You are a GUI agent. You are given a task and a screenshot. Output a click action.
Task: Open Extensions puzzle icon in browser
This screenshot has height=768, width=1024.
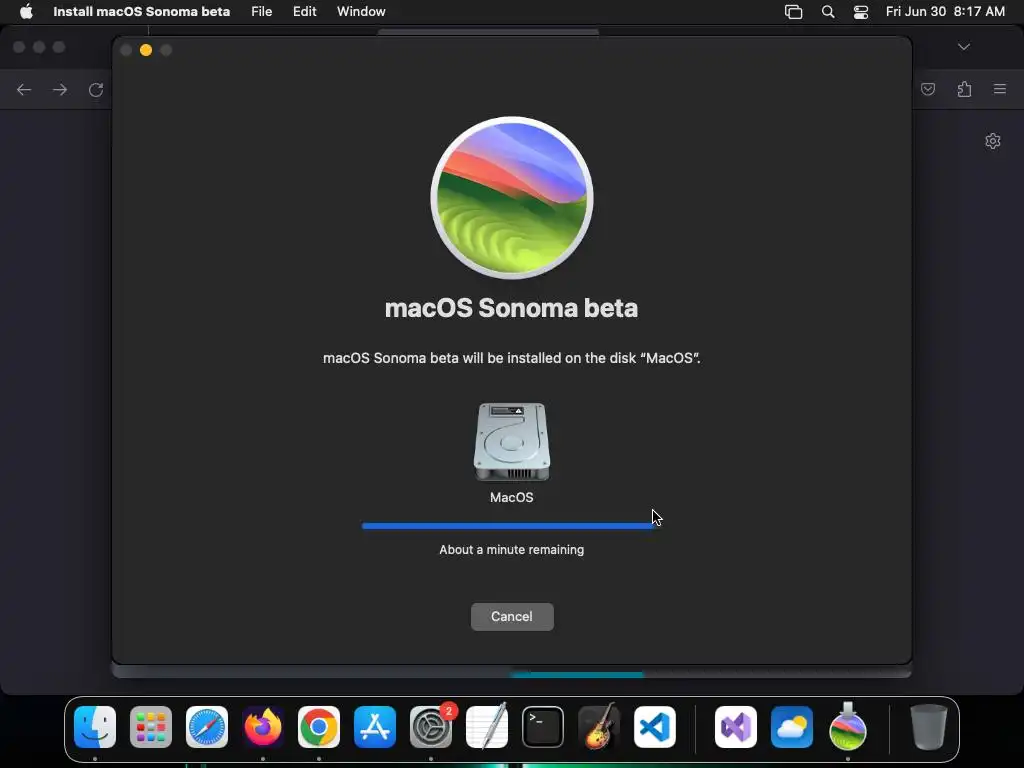[x=965, y=89]
